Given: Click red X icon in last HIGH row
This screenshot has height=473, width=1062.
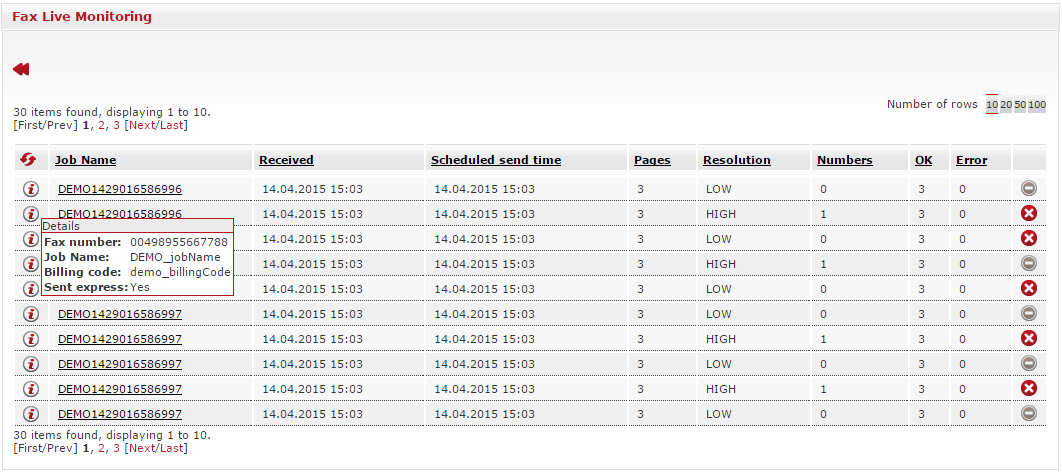Looking at the screenshot, I should [1028, 388].
